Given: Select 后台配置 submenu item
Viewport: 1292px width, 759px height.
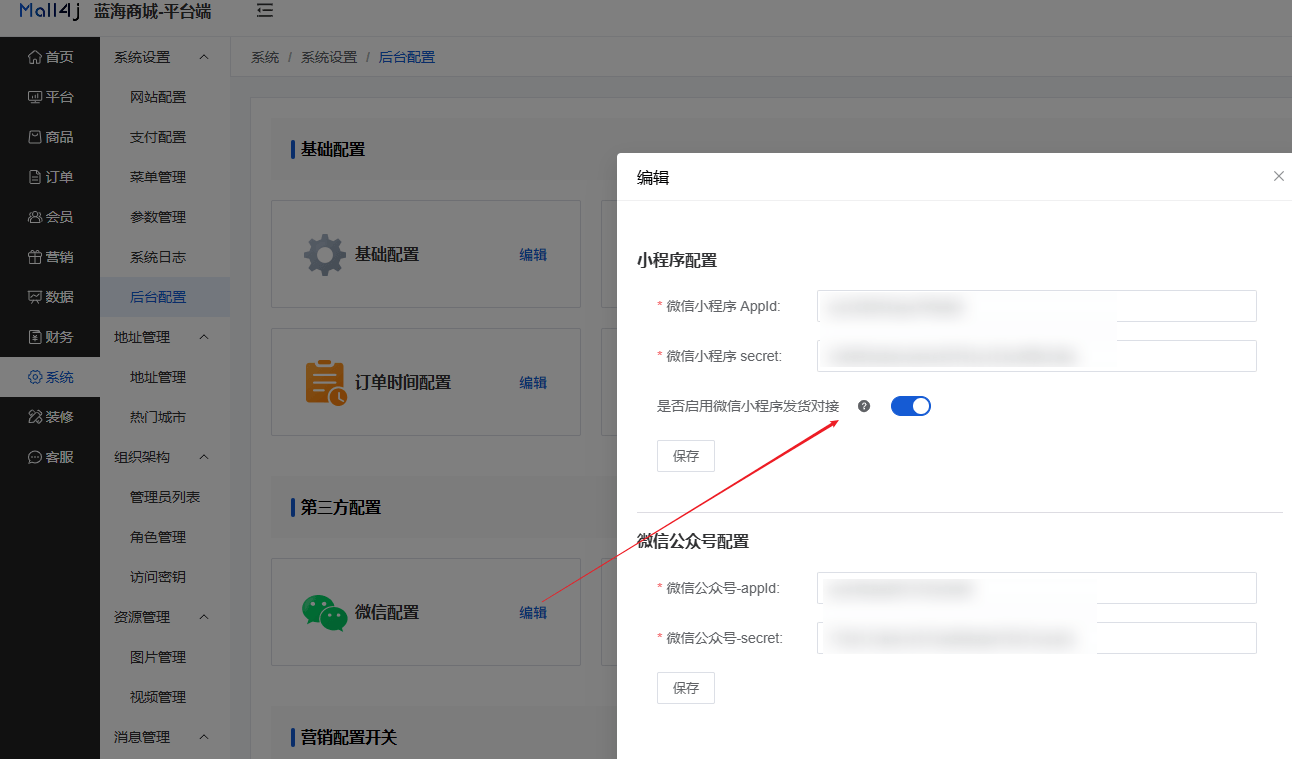Looking at the screenshot, I should [x=165, y=297].
